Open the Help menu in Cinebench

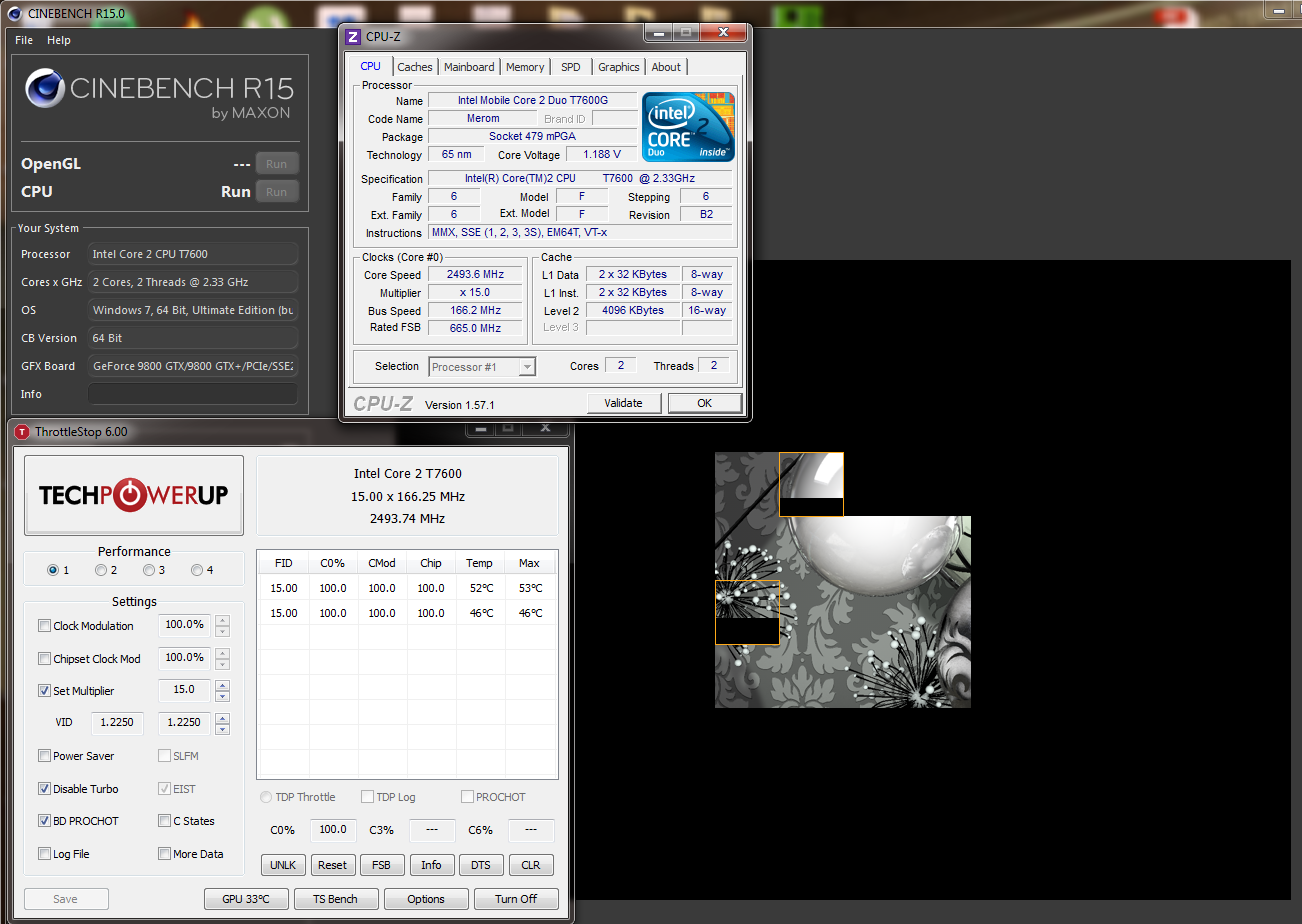click(59, 40)
